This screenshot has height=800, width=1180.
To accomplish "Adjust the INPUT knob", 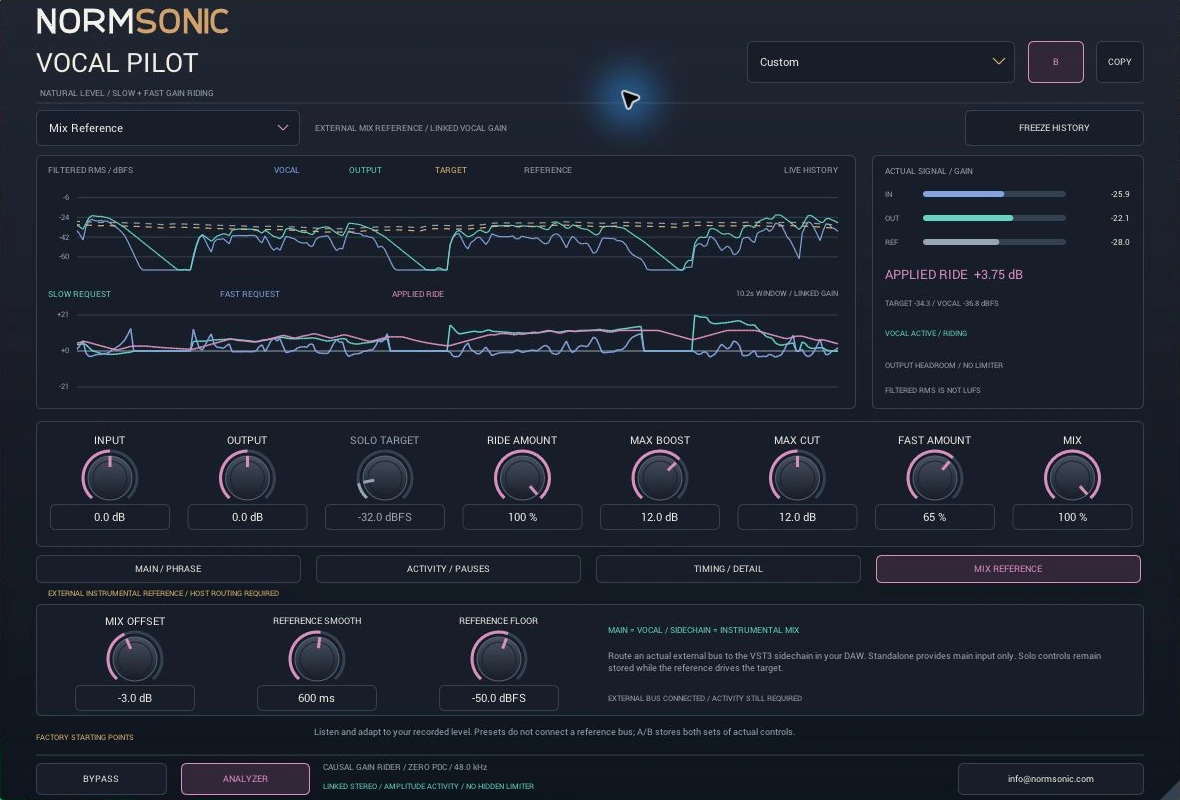I will tap(110, 476).
